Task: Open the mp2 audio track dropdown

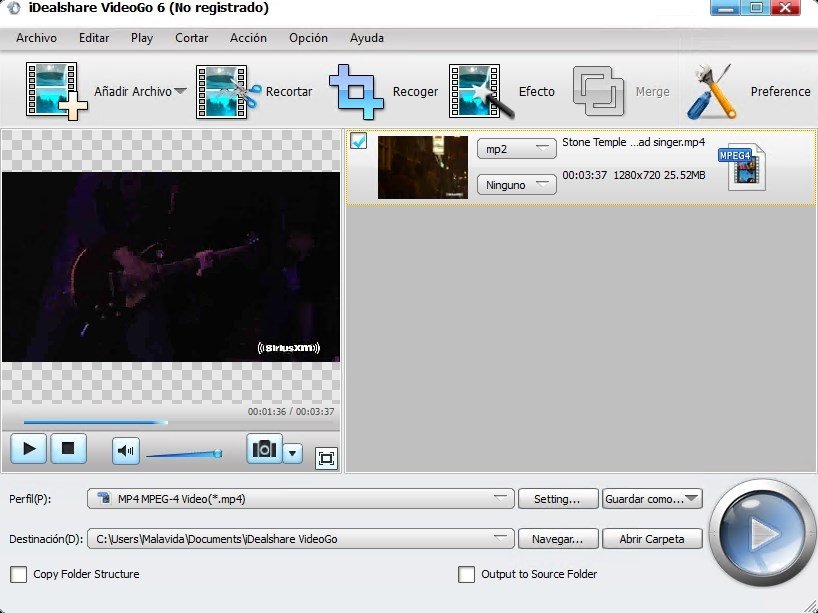Action: tap(516, 149)
